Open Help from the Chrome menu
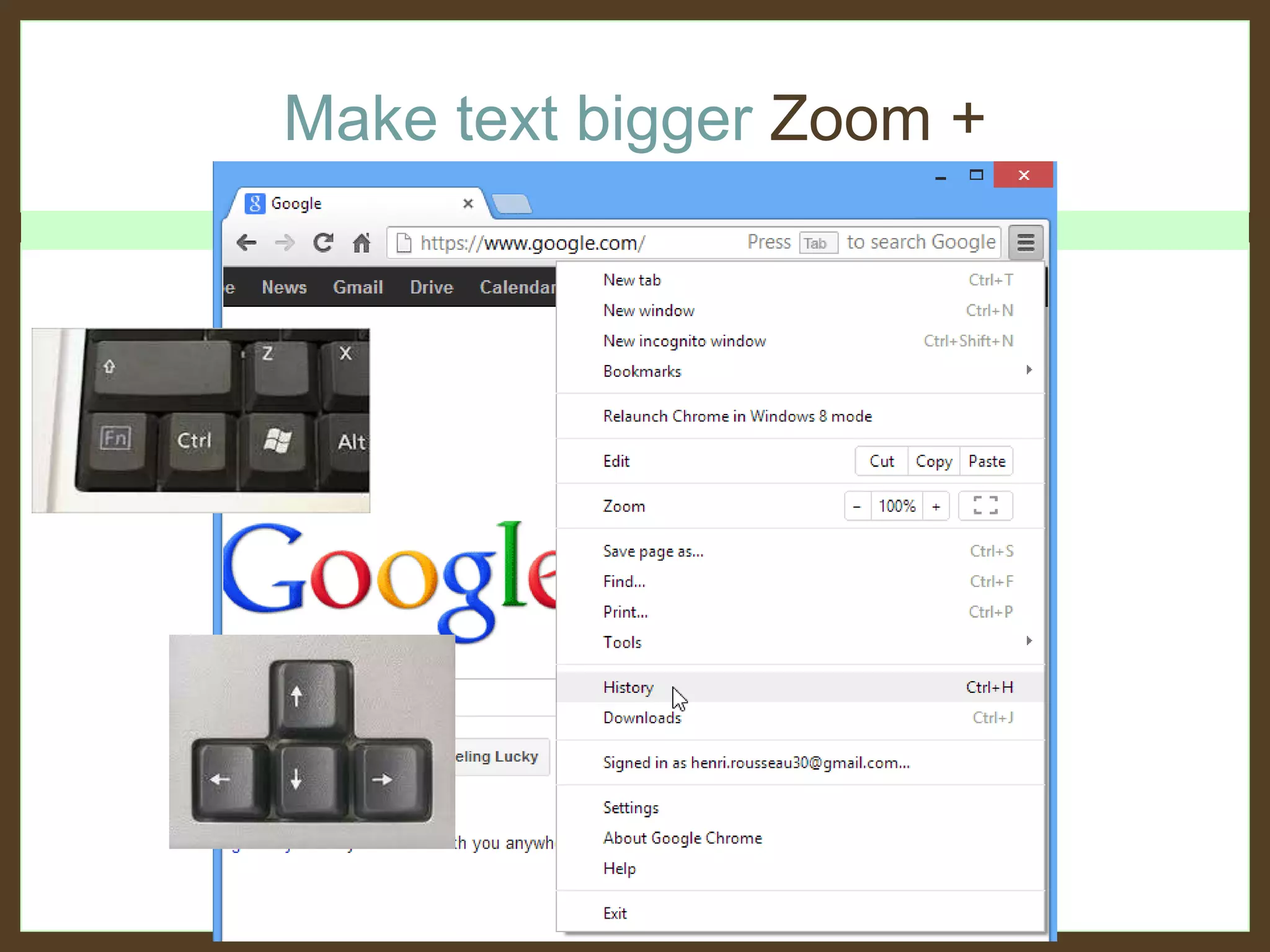 pyautogui.click(x=800, y=868)
